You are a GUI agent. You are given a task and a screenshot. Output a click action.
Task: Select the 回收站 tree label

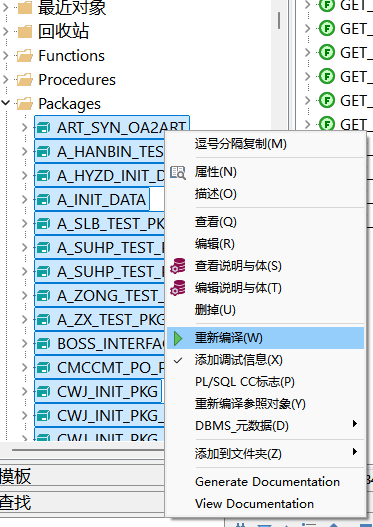64,31
